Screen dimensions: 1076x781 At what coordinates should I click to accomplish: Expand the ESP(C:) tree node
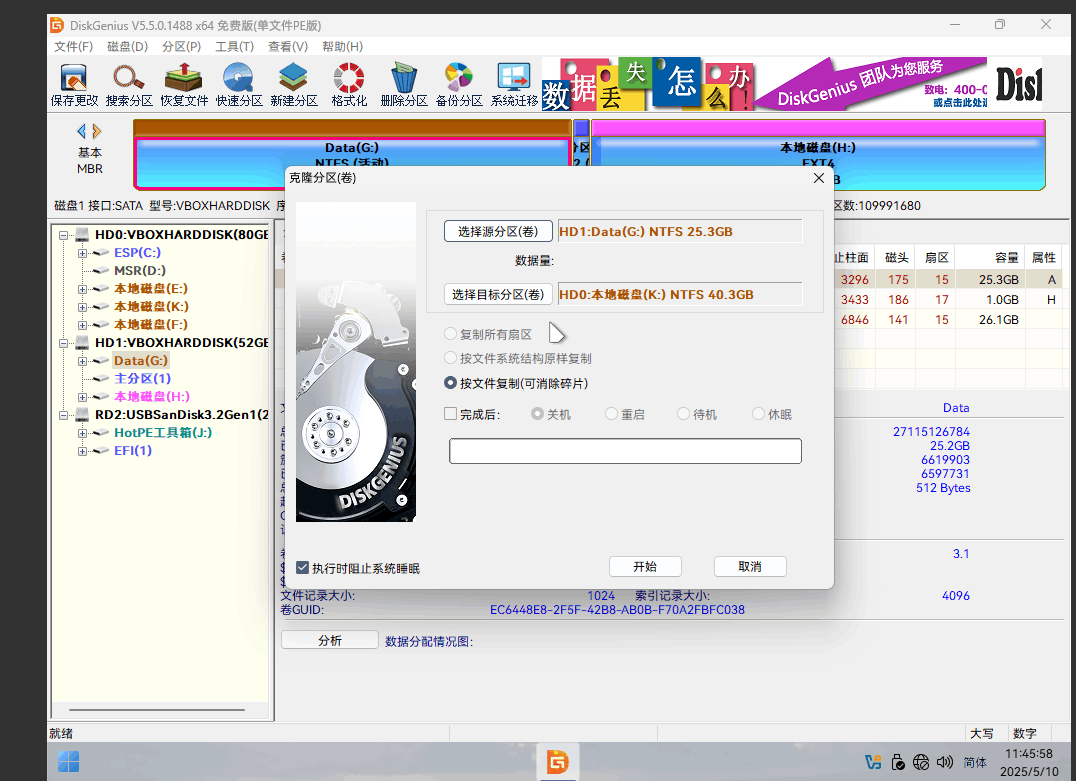click(82, 253)
